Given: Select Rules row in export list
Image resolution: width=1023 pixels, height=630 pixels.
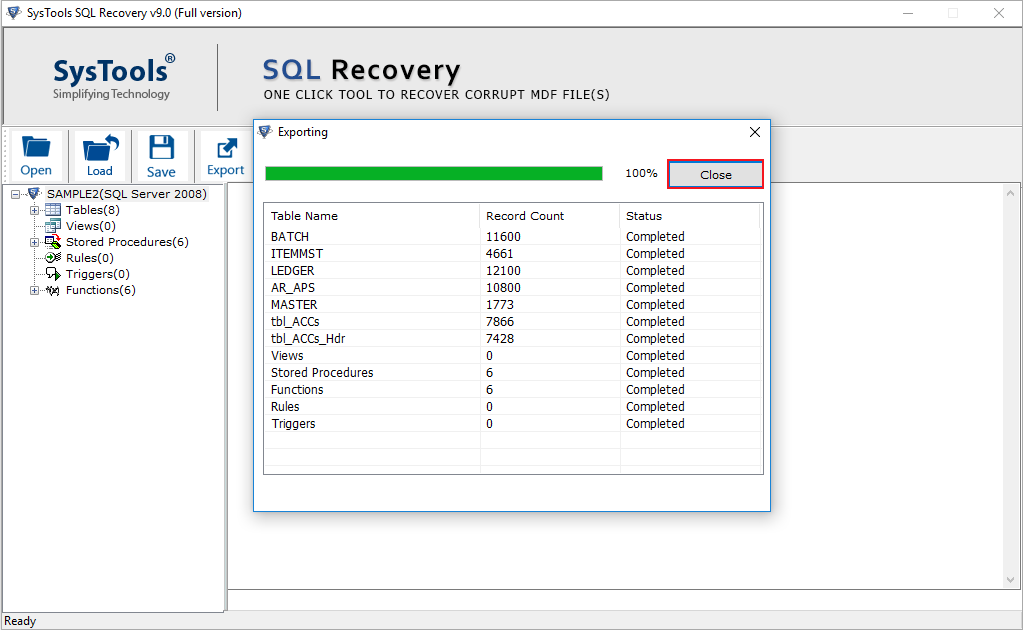Looking at the screenshot, I should [x=513, y=406].
